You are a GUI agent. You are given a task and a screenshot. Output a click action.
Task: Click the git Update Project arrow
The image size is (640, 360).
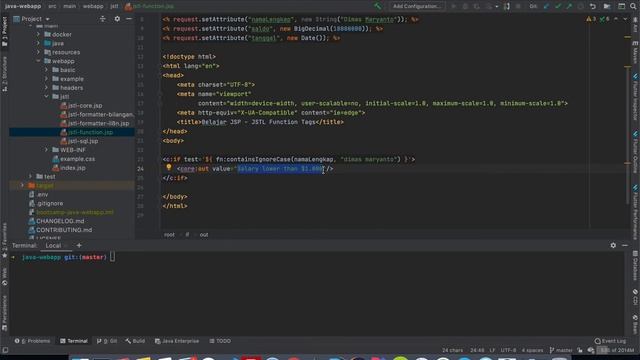(547, 6)
